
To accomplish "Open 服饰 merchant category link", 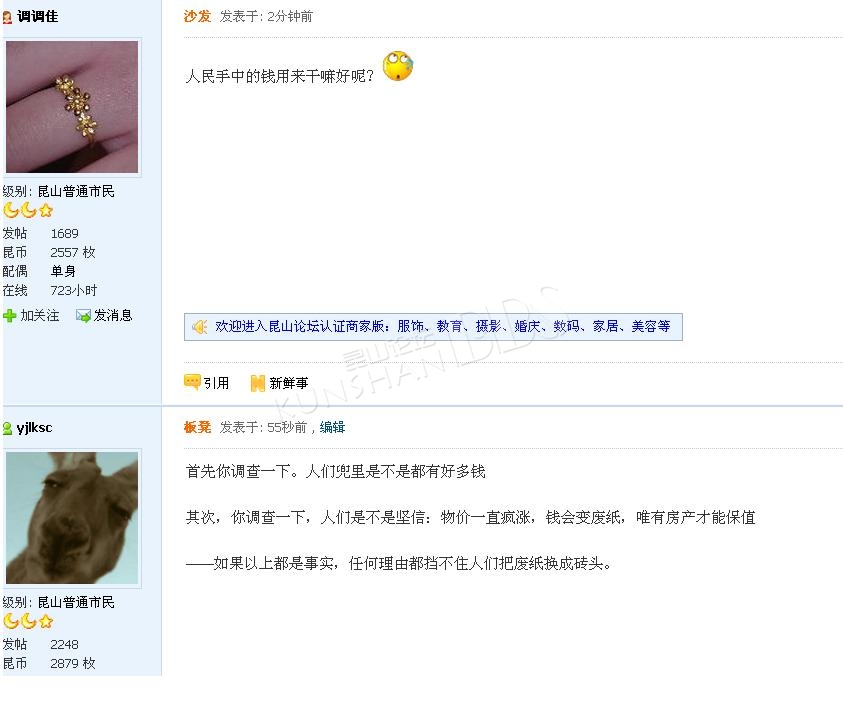I will point(410,326).
